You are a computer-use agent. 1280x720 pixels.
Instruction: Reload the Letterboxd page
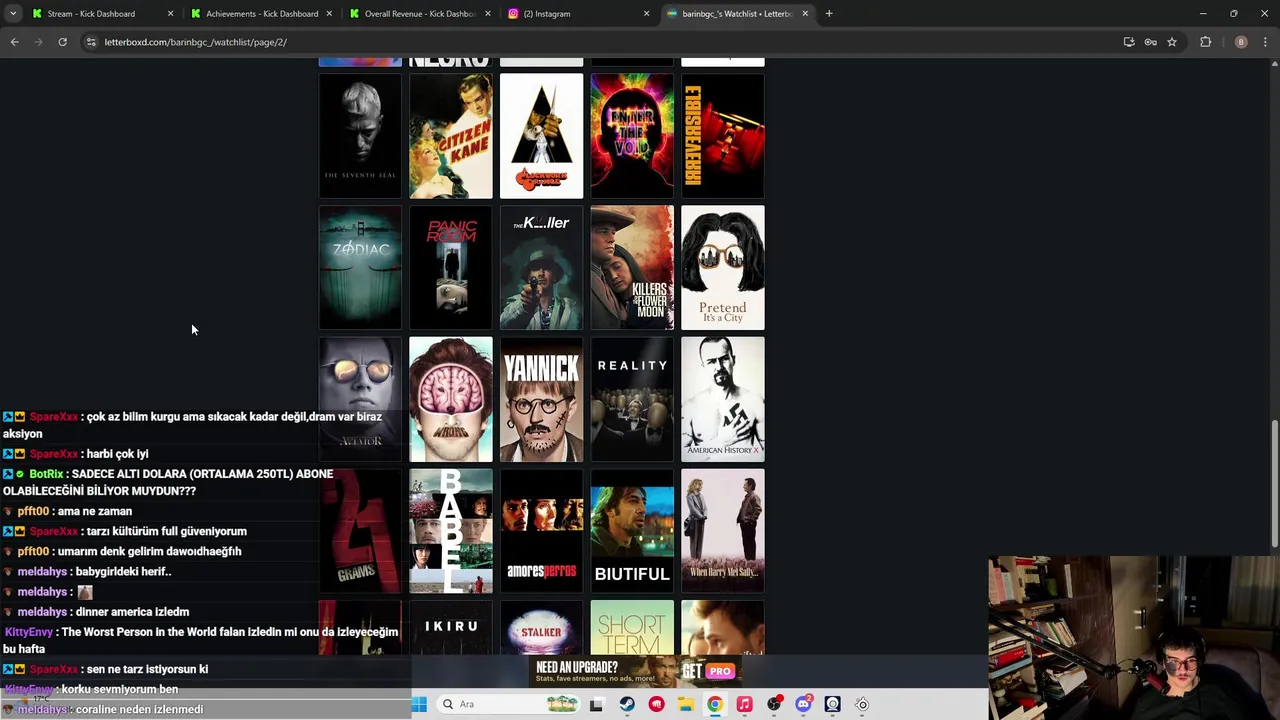(x=62, y=42)
